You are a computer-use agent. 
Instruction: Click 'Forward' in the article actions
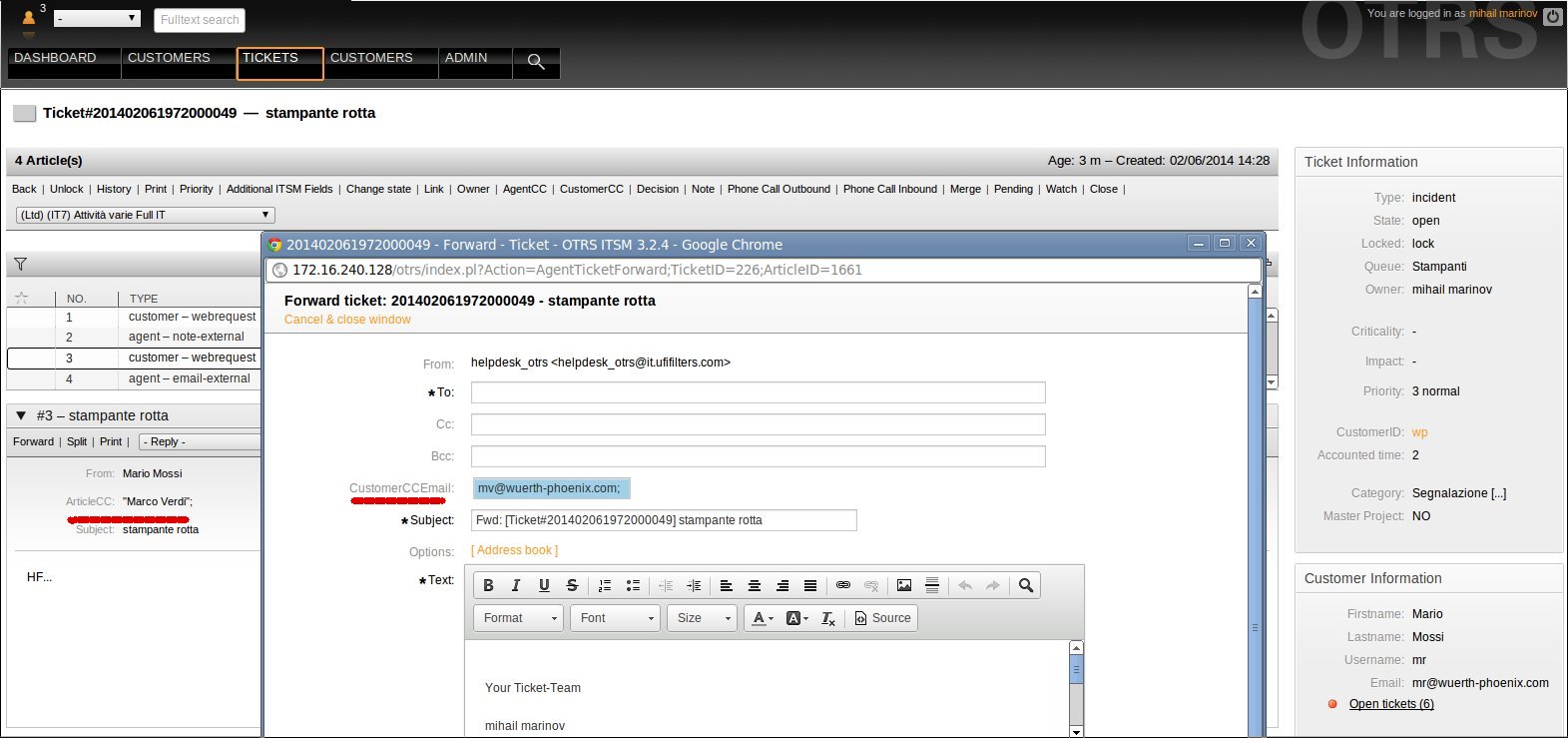pyautogui.click(x=33, y=441)
